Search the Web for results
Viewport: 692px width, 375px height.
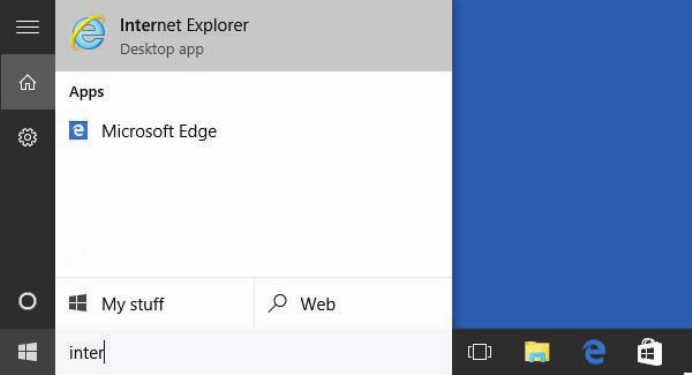[x=353, y=304]
